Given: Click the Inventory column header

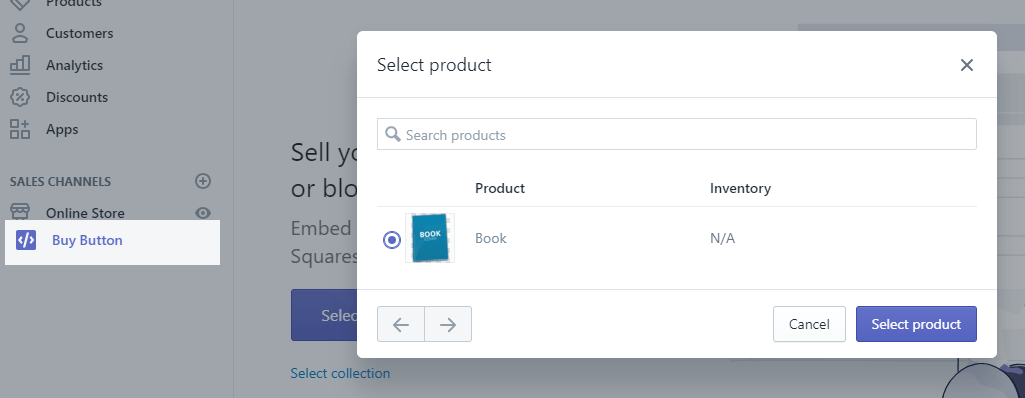Looking at the screenshot, I should tap(741, 188).
